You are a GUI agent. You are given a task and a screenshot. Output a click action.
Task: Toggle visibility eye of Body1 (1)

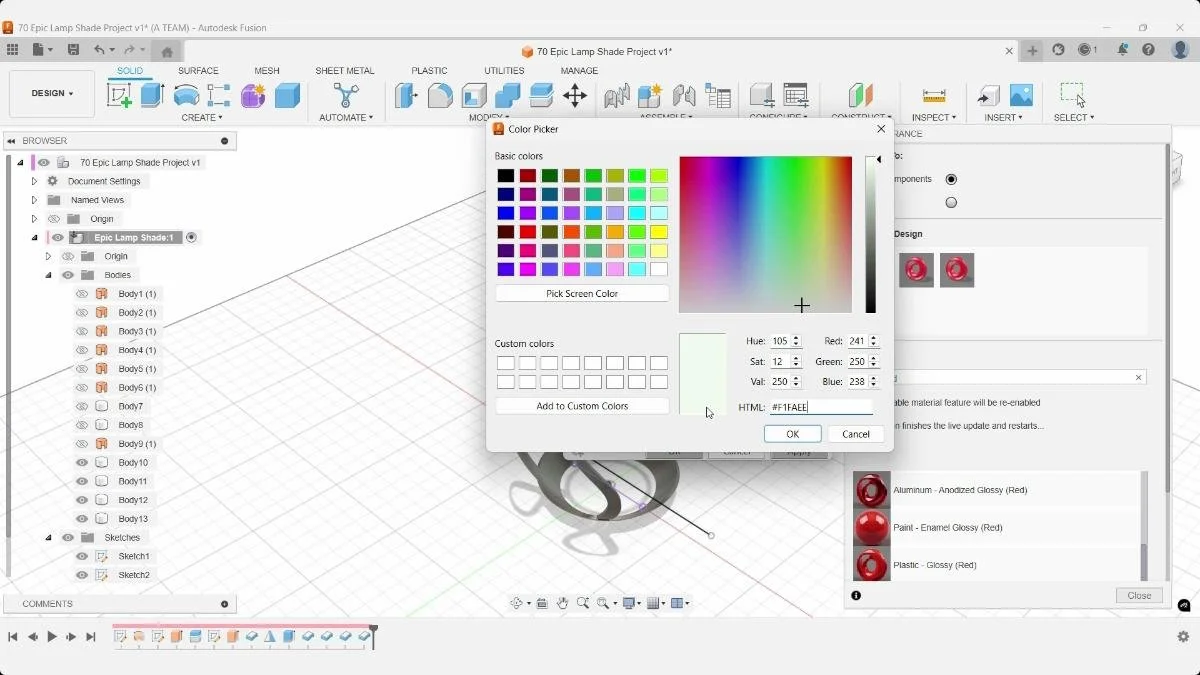click(x=82, y=294)
